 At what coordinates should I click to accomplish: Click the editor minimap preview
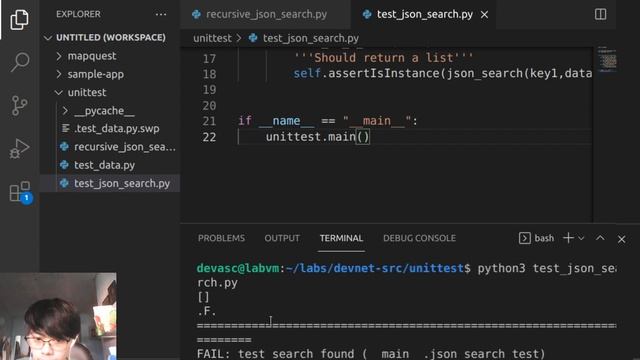[607, 59]
